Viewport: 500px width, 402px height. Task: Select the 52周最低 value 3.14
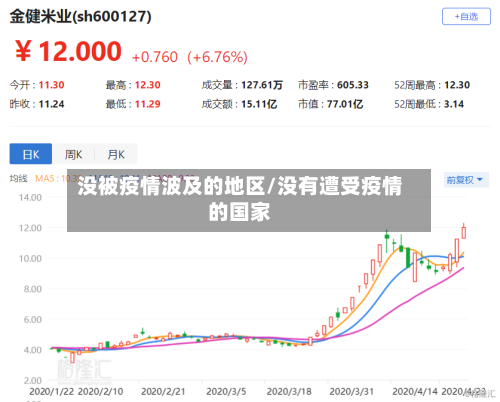[x=454, y=104]
